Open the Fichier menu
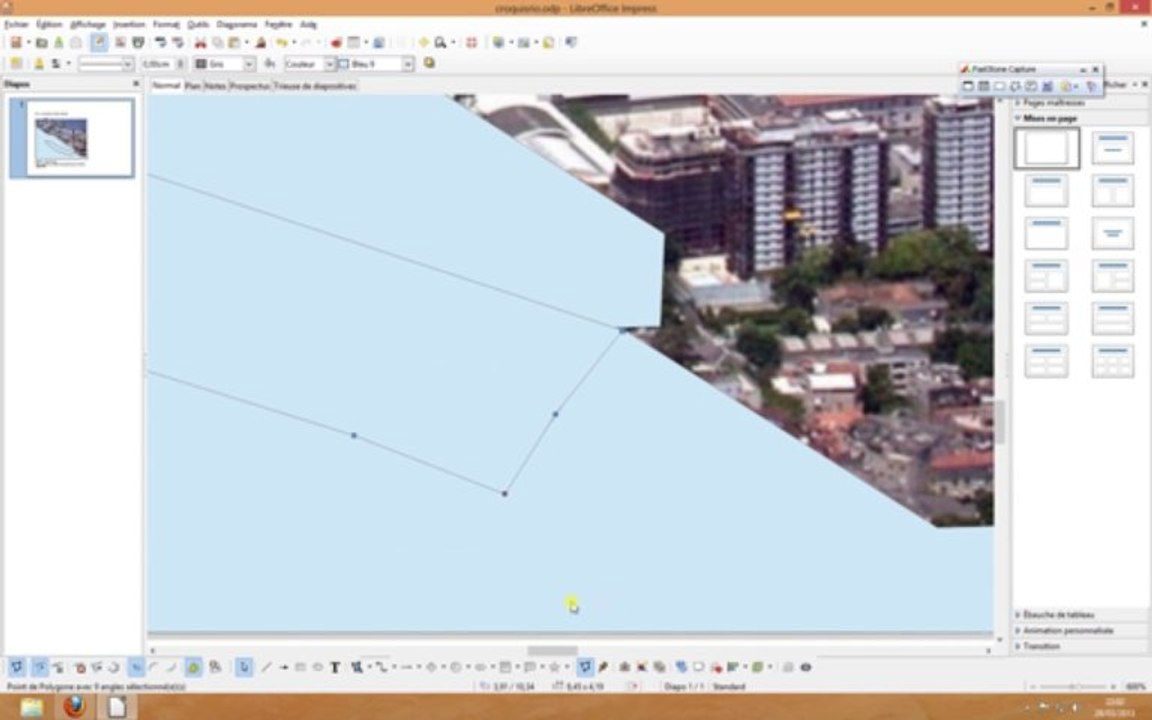 point(15,24)
